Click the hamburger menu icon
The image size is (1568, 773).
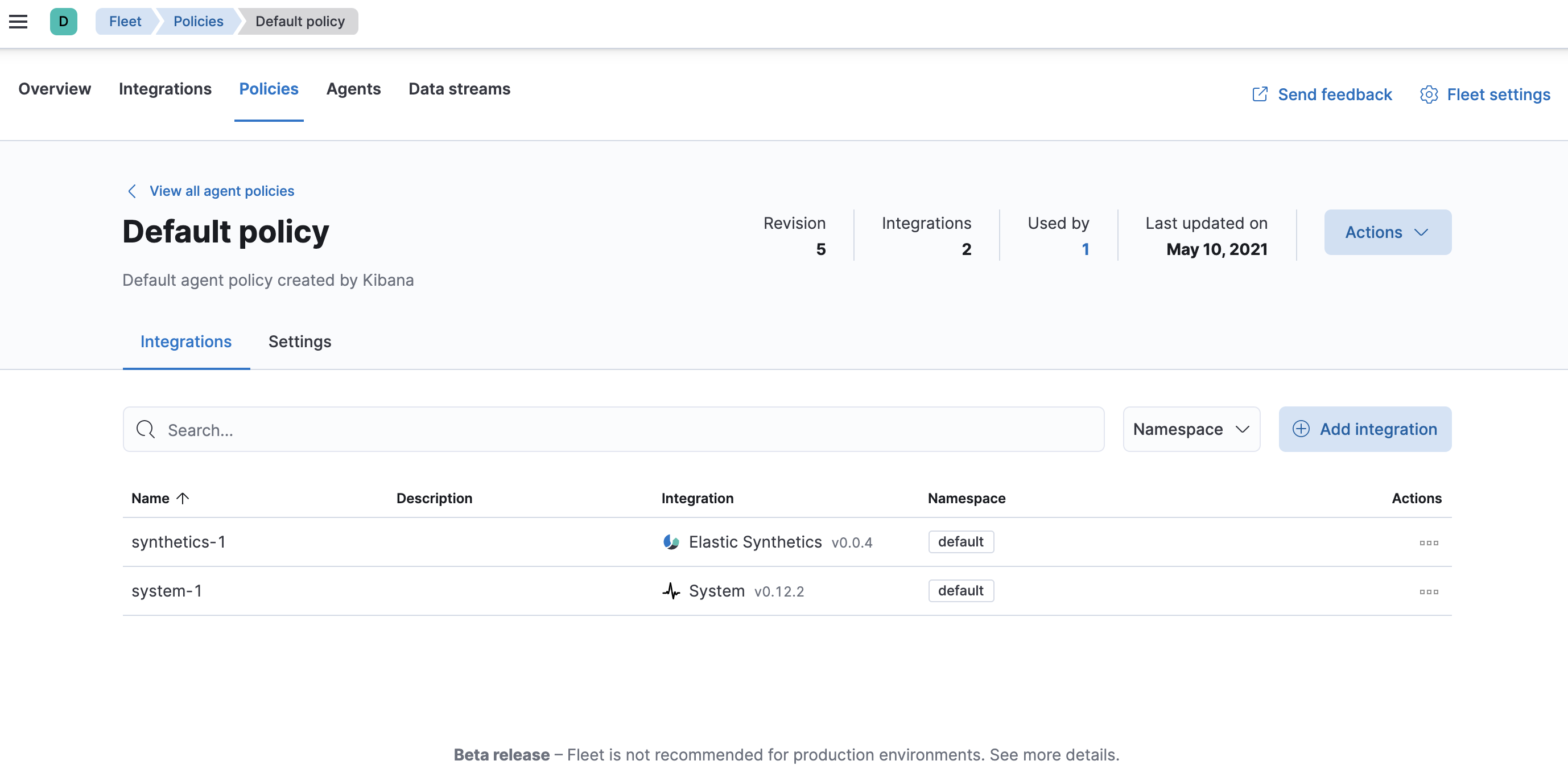click(18, 20)
